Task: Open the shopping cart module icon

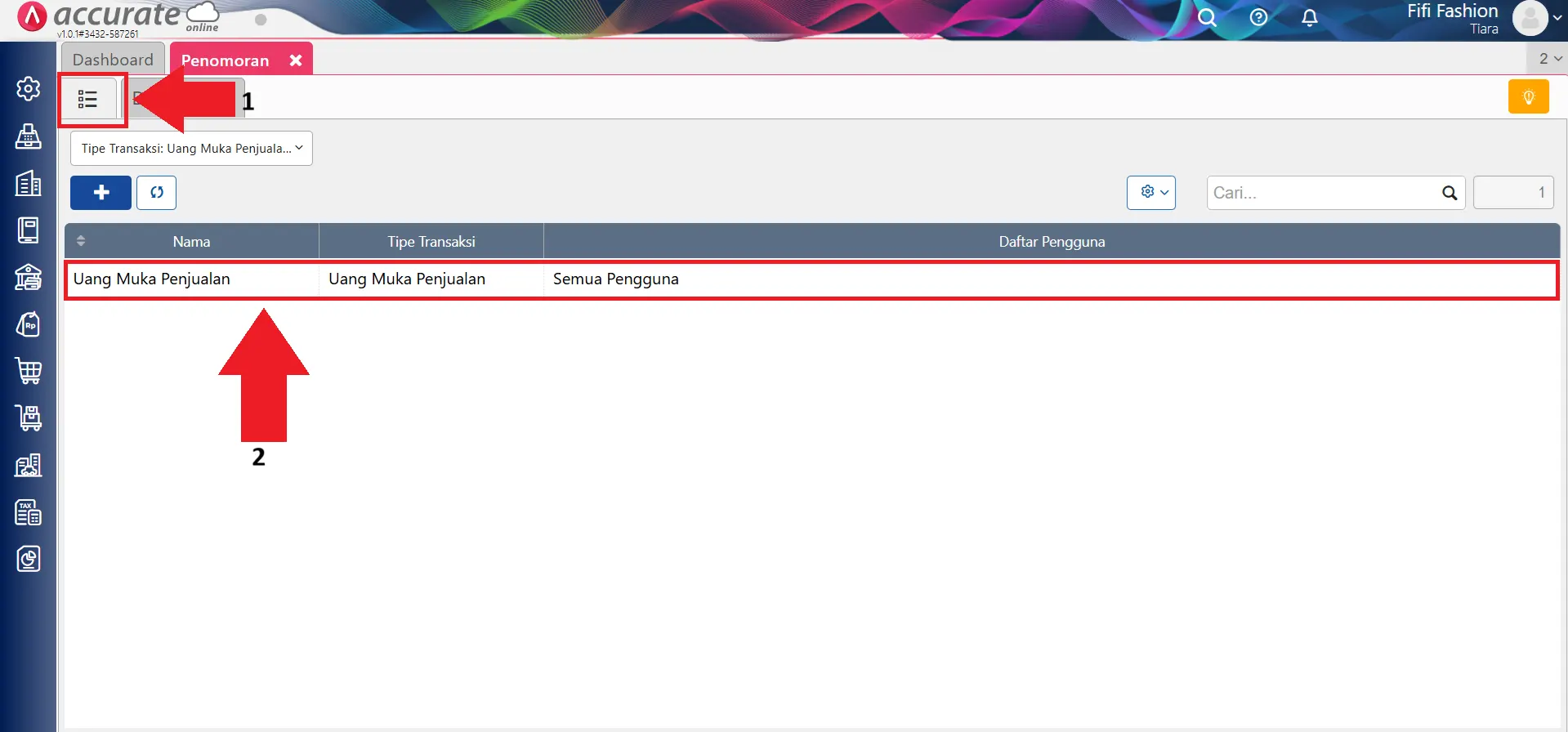Action: [29, 371]
